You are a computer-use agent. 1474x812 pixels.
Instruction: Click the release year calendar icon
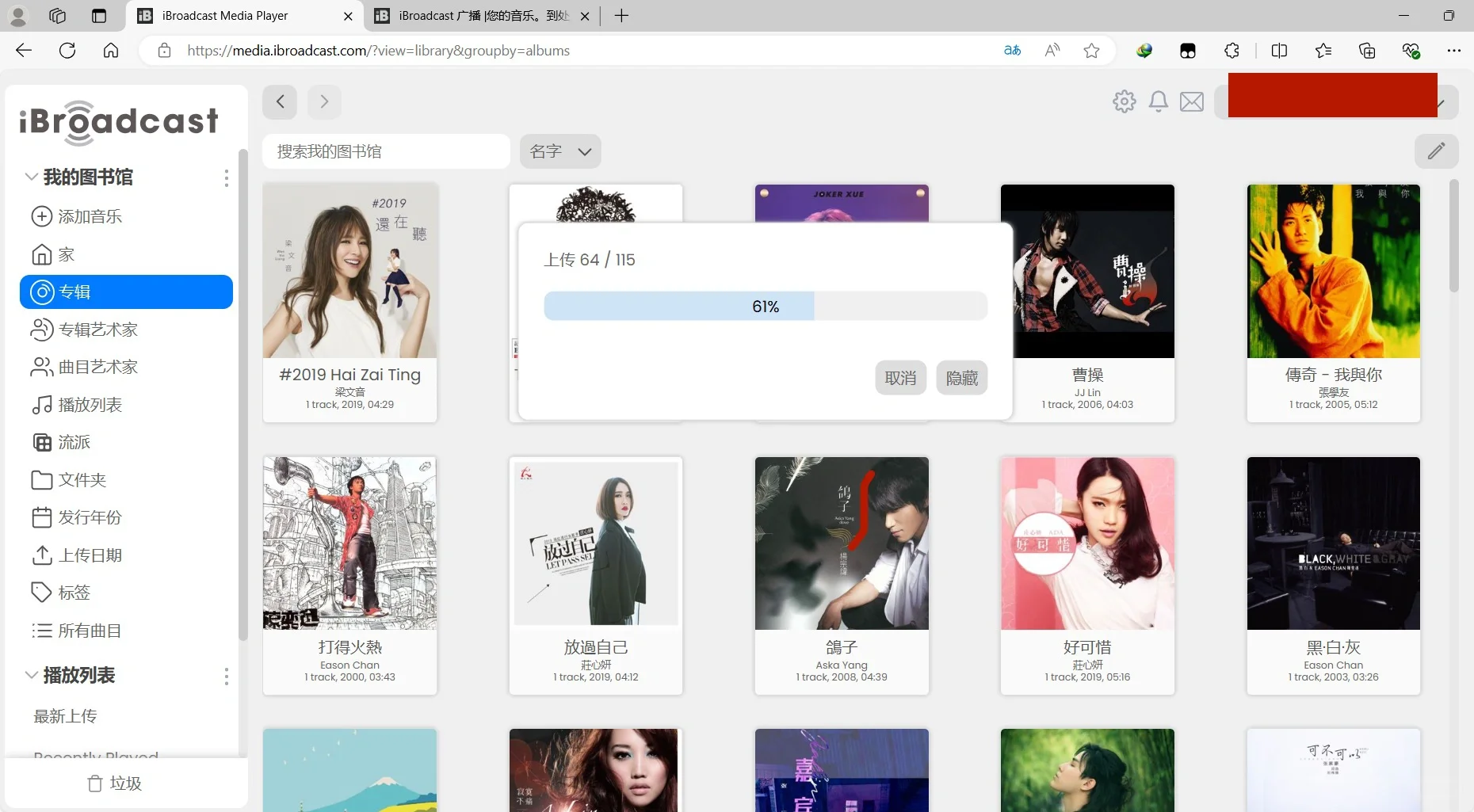click(x=41, y=517)
